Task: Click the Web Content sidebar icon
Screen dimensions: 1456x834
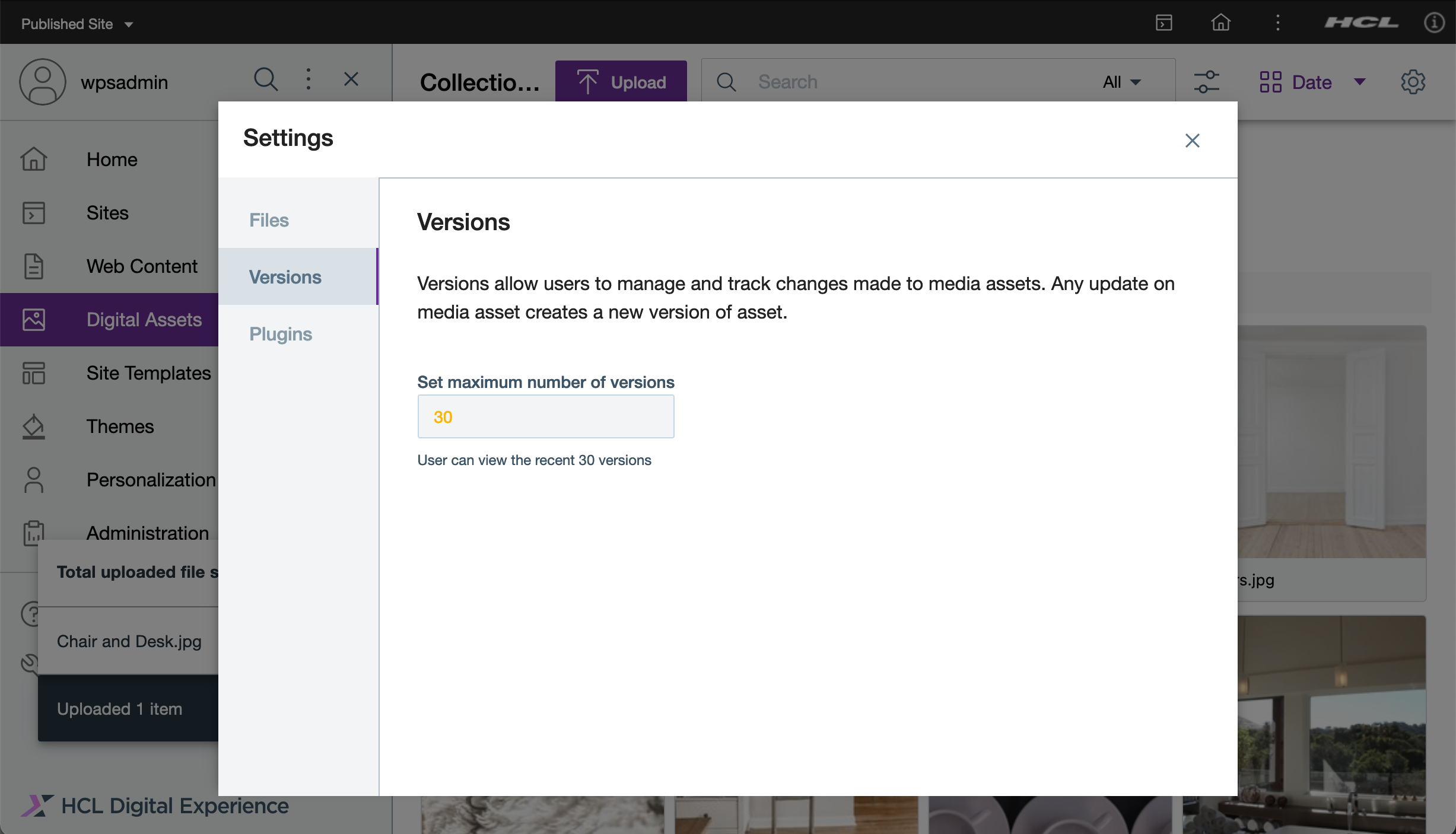Action: pyautogui.click(x=33, y=265)
